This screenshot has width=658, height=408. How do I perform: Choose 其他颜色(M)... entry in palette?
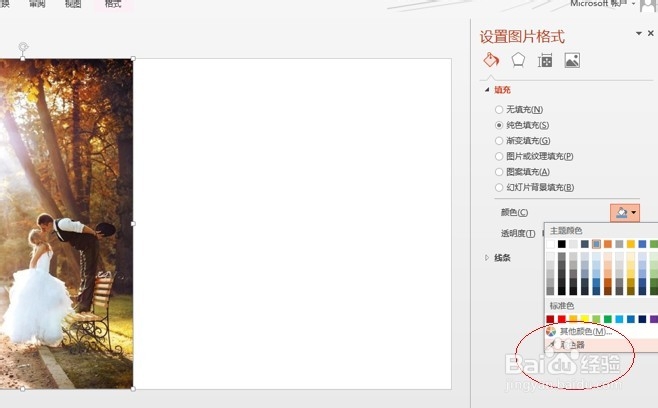[601, 332]
